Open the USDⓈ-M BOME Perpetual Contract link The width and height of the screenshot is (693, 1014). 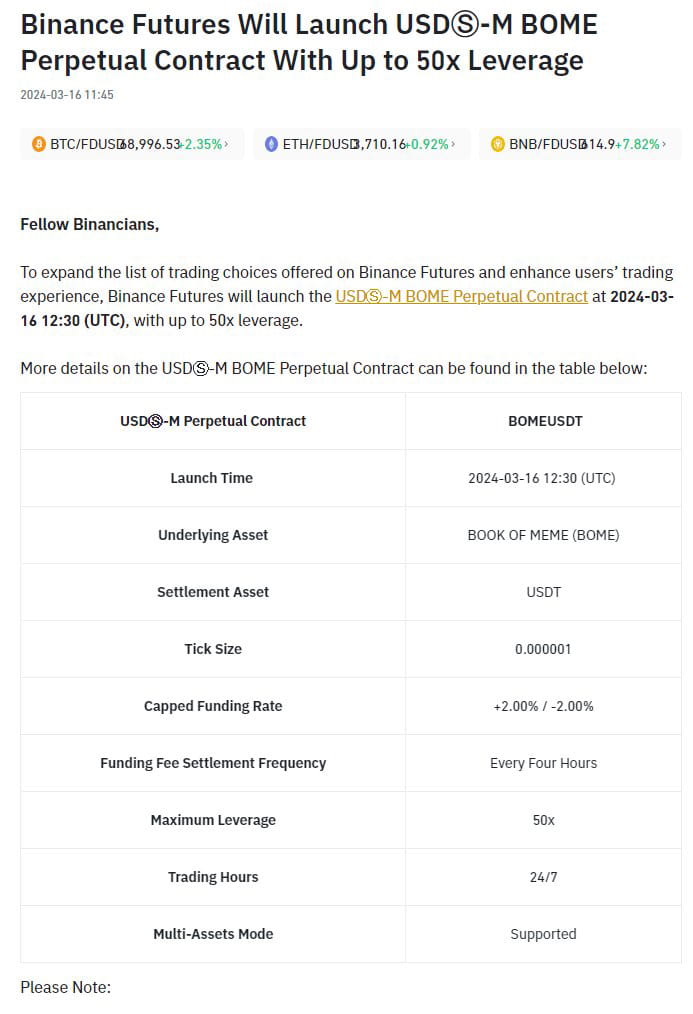(x=461, y=296)
